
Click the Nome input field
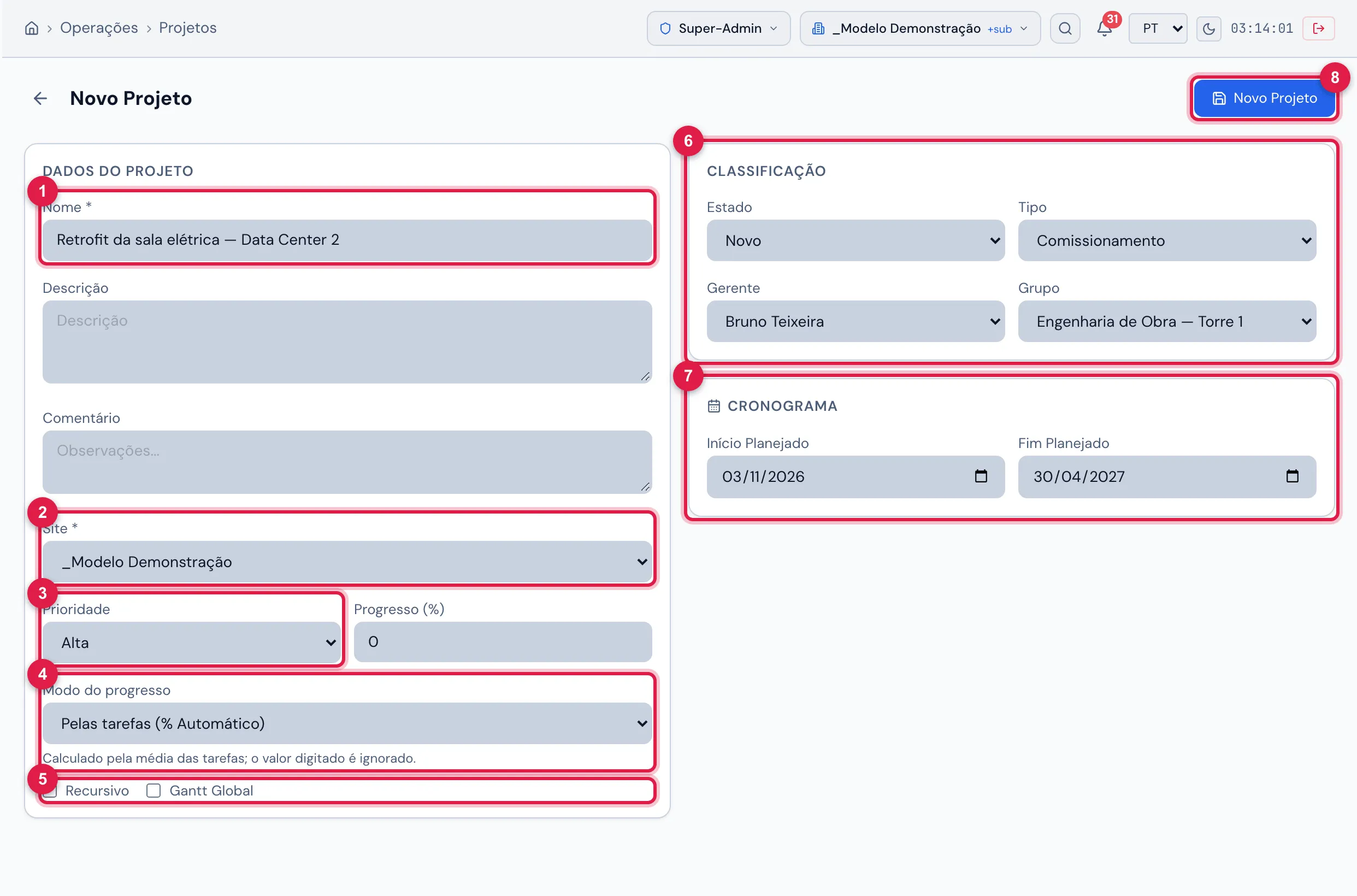(347, 240)
